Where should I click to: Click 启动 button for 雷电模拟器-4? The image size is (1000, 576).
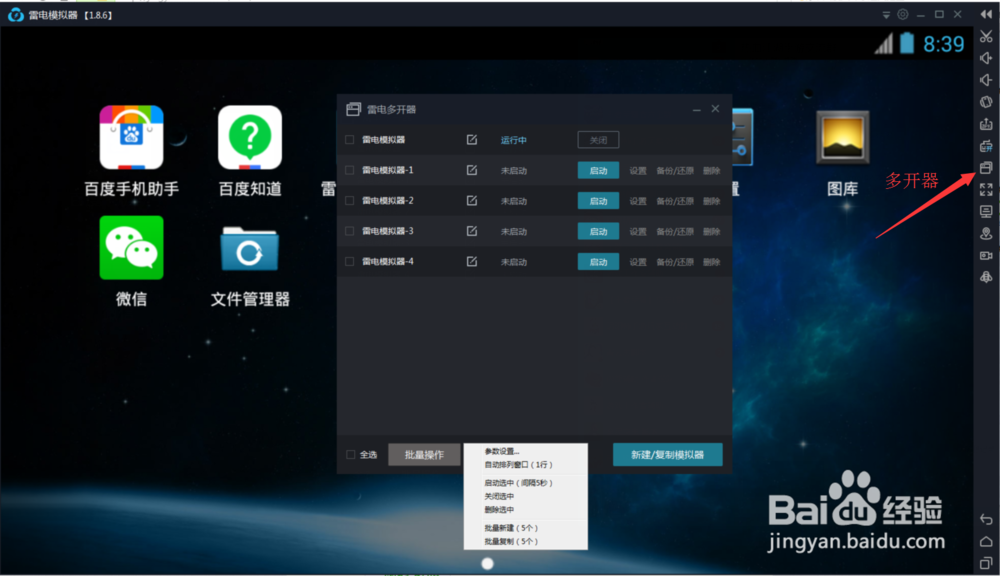(x=598, y=262)
